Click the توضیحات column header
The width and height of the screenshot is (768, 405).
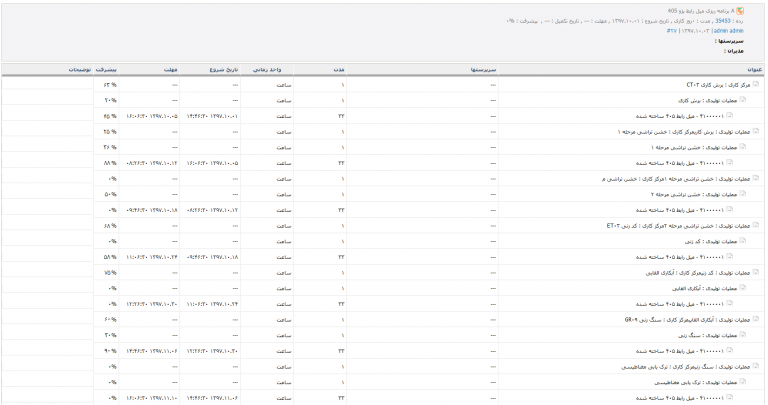79,70
